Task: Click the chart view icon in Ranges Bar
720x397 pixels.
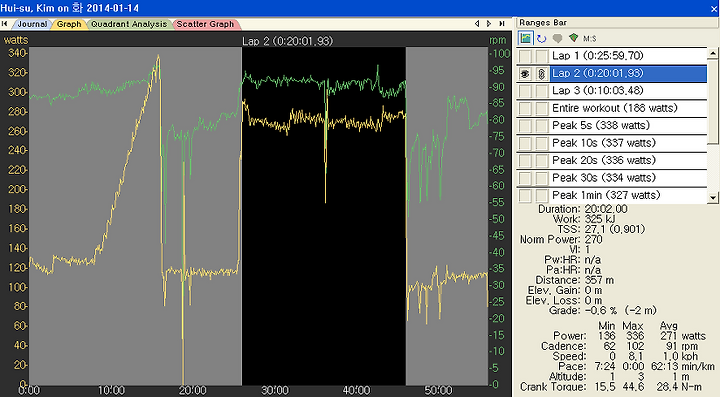Action: [x=525, y=38]
